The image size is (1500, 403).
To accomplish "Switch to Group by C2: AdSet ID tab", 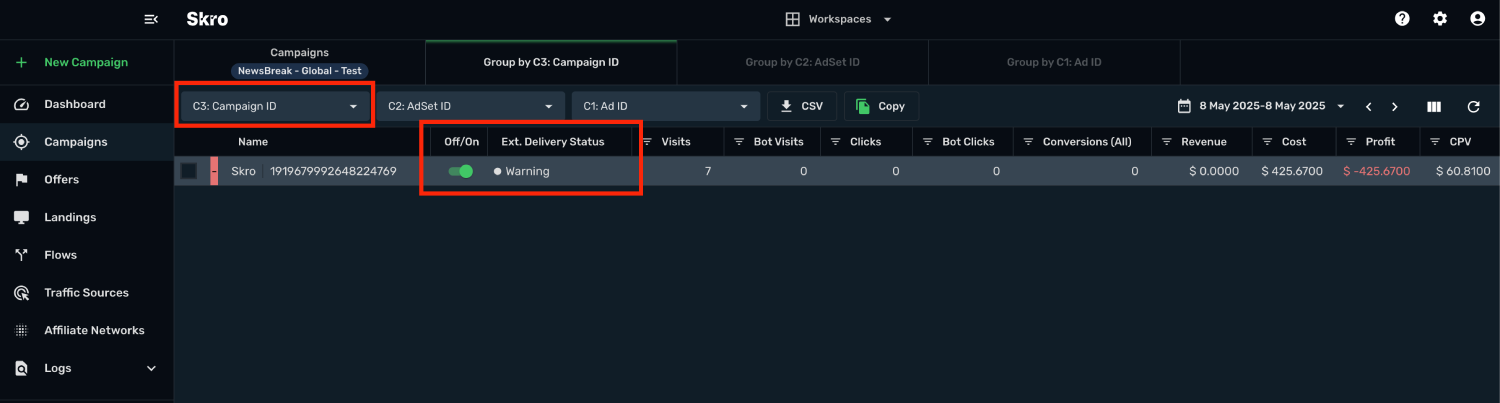I will click(803, 62).
